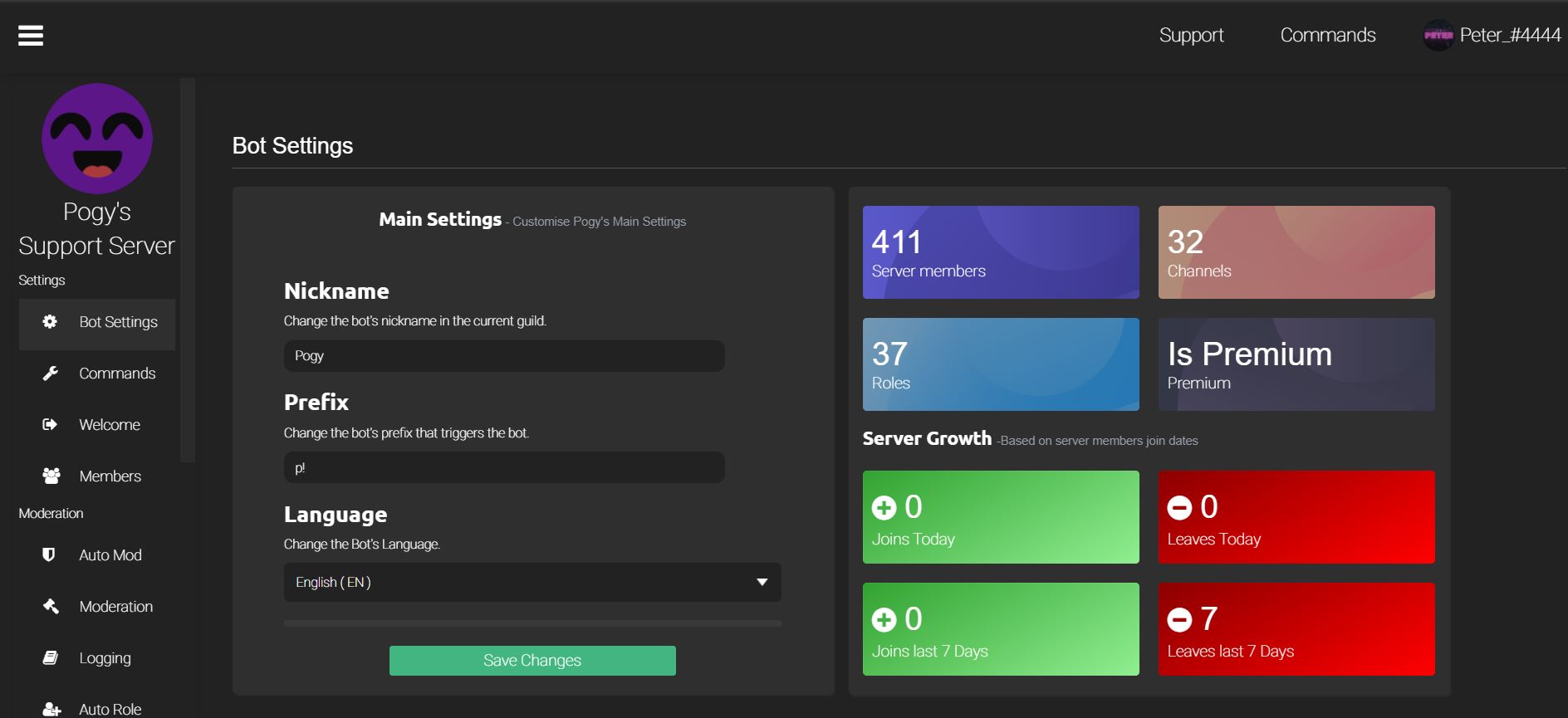Click the plus icon on Joins last 7 Days
1568x718 pixels.
(x=884, y=619)
